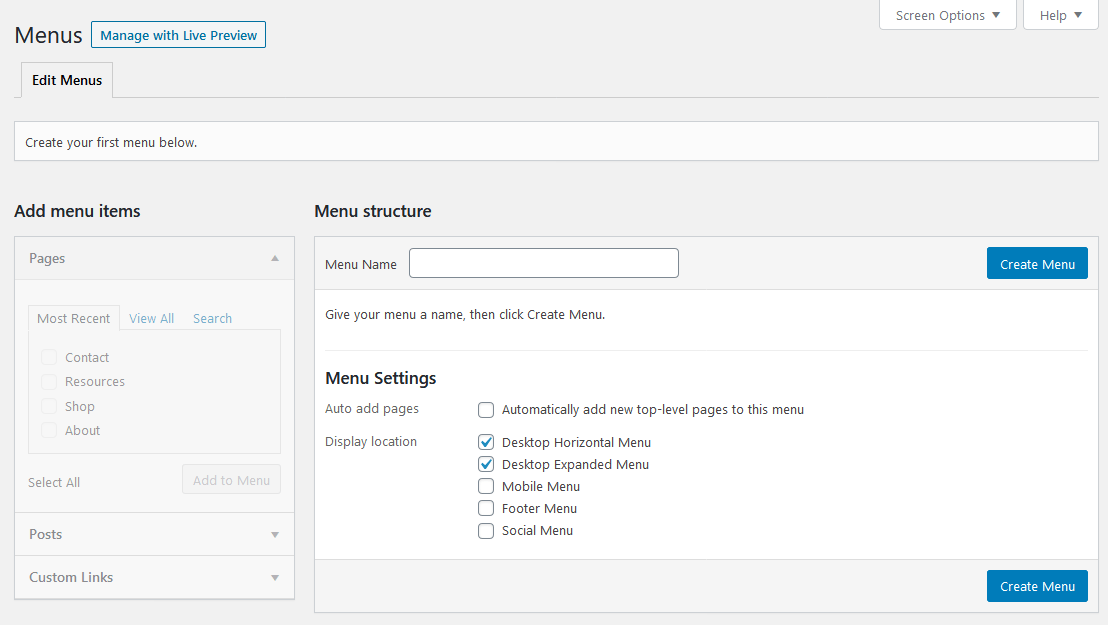Expand the Custom Links section
Image resolution: width=1108 pixels, height=625 pixels.
coord(274,577)
